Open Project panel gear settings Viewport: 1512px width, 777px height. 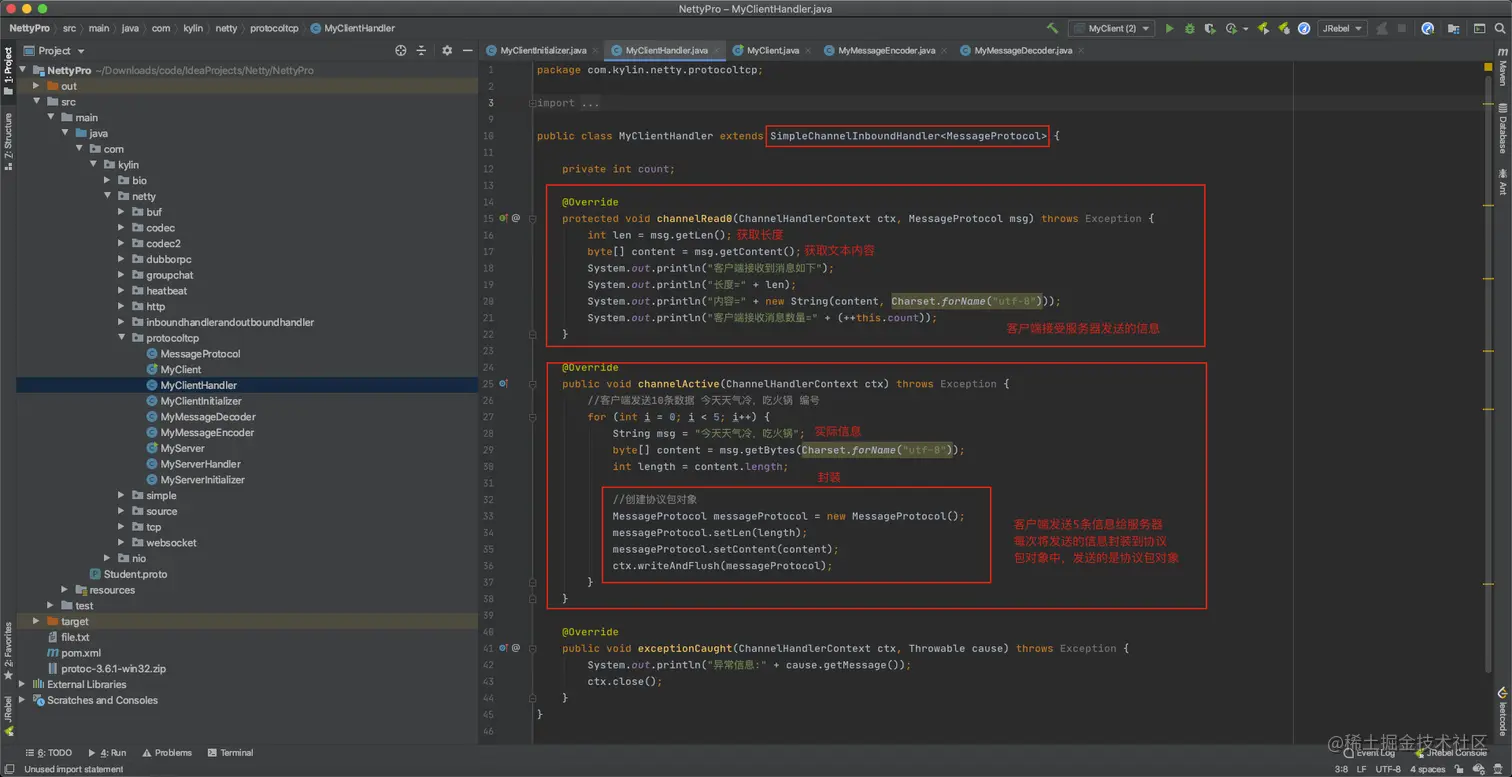tap(447, 51)
